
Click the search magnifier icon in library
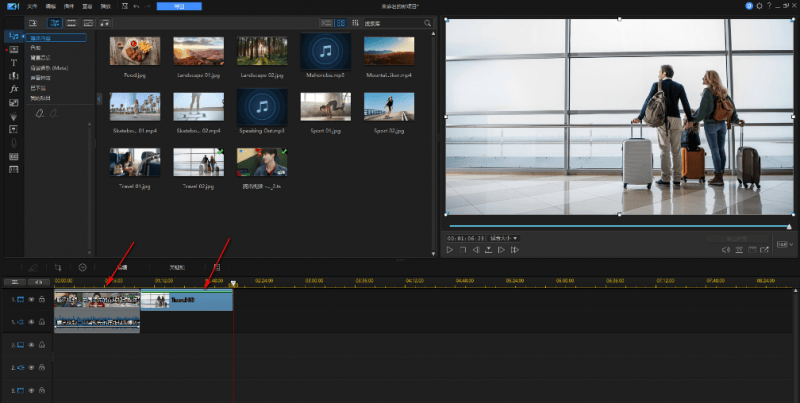(x=428, y=22)
